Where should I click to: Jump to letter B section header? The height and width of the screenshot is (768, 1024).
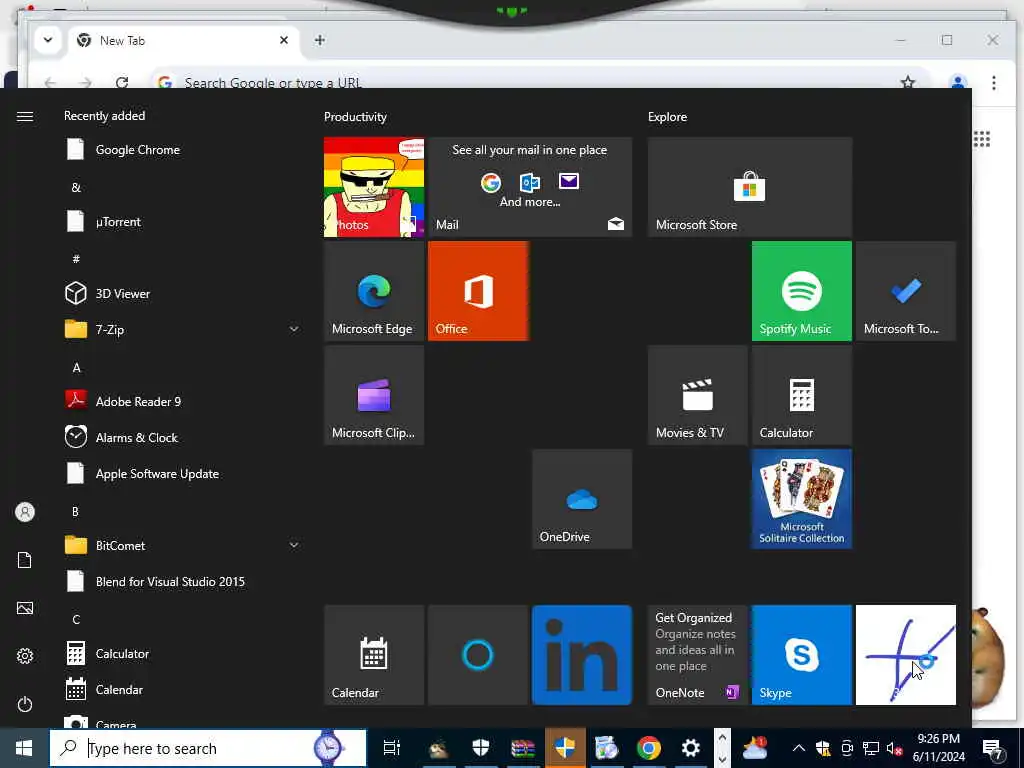(x=76, y=511)
